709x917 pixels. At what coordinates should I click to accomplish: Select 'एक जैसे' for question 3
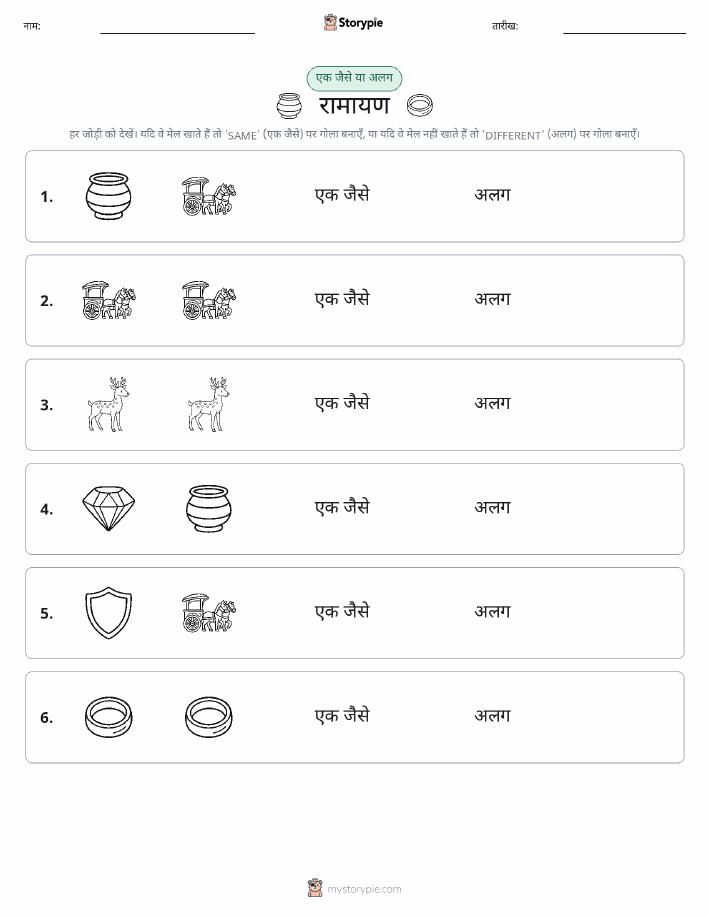pyautogui.click(x=342, y=403)
